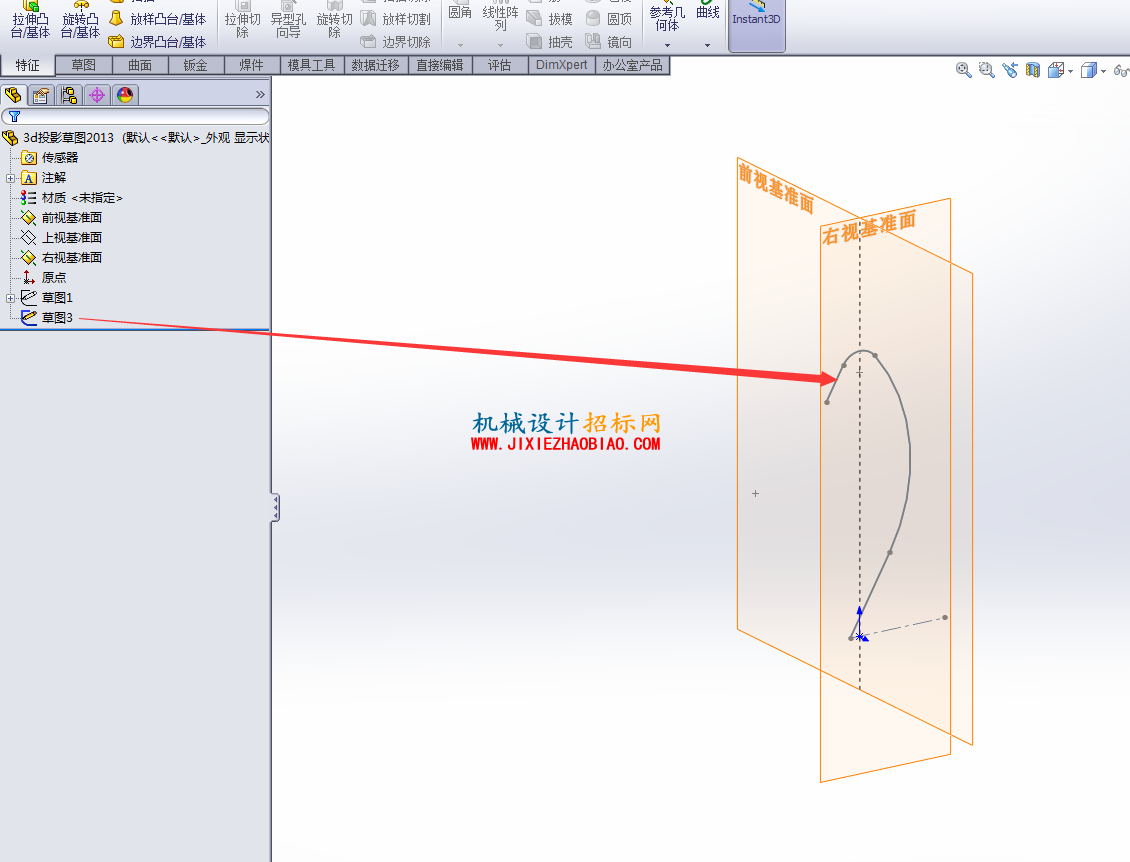This screenshot has width=1130, height=862.
Task: Select the 传感器 sensors folder
Action: pos(50,157)
